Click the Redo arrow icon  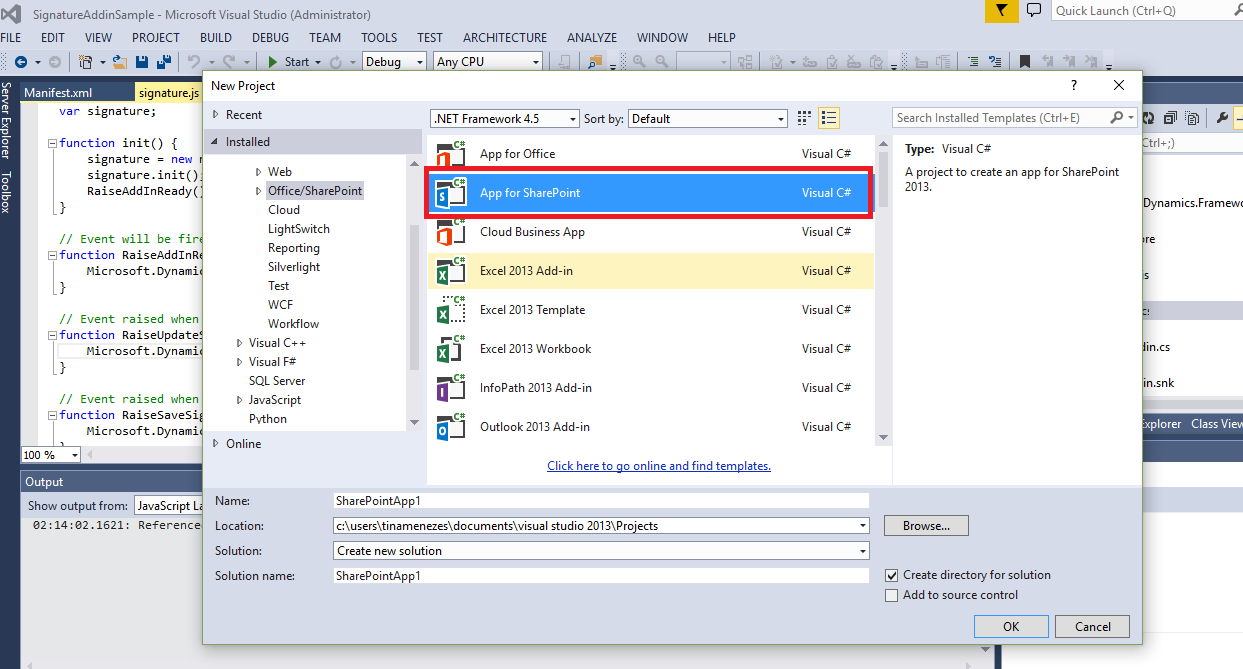coord(229,62)
